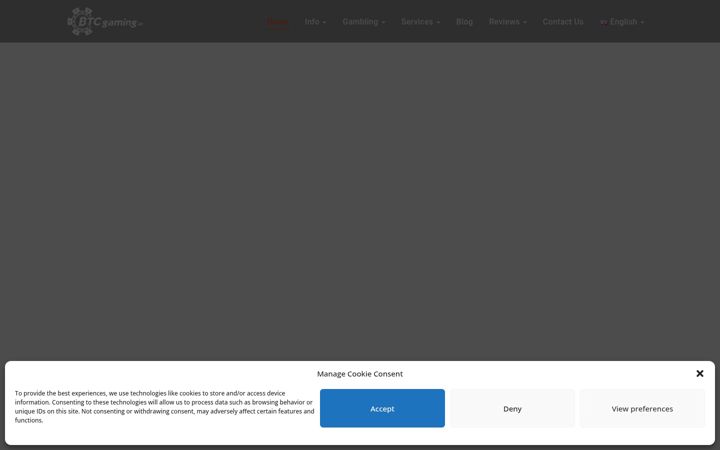720x450 pixels.
Task: Open the Home menu item
Action: pos(278,22)
